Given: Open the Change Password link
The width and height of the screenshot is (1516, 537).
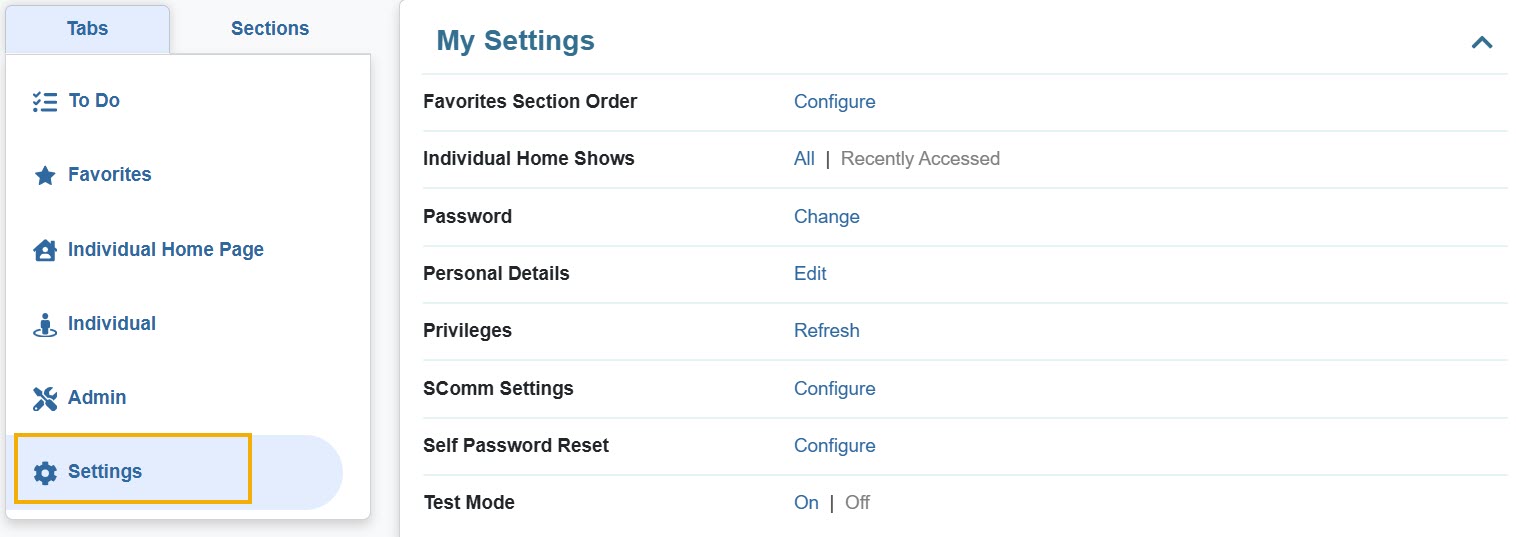Looking at the screenshot, I should pos(826,217).
